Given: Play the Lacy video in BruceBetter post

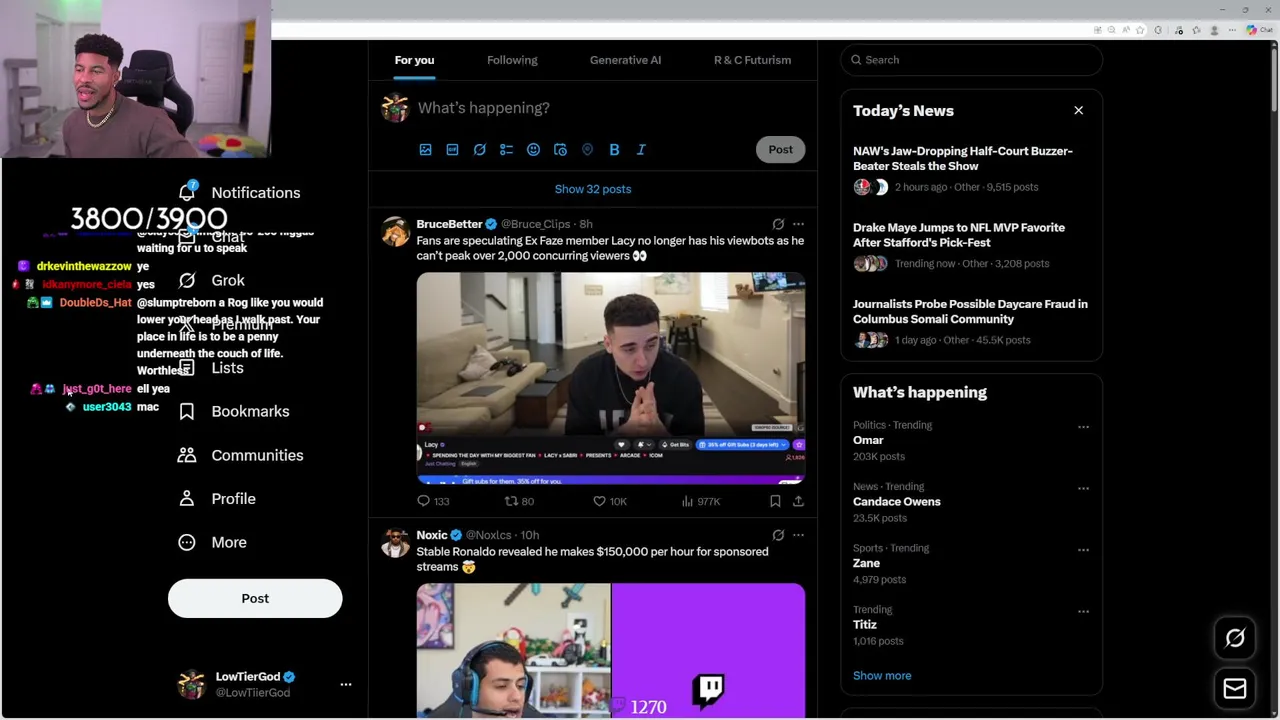Looking at the screenshot, I should pos(611,378).
